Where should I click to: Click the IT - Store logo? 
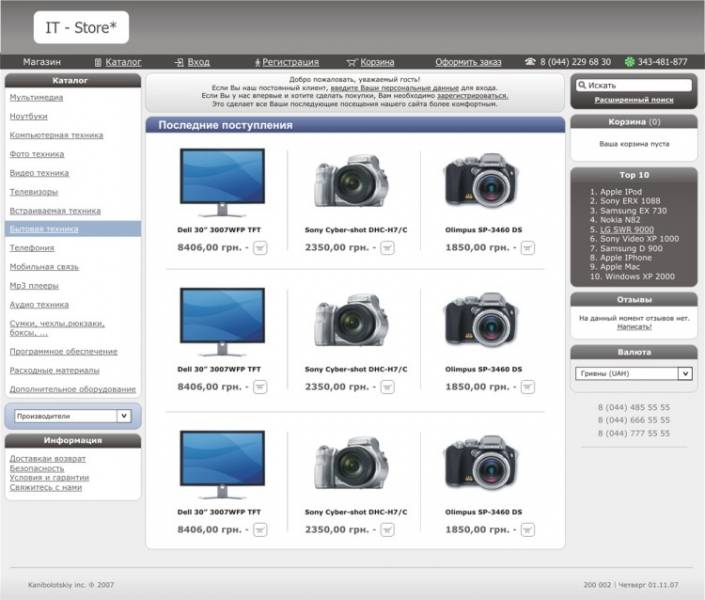tap(81, 27)
